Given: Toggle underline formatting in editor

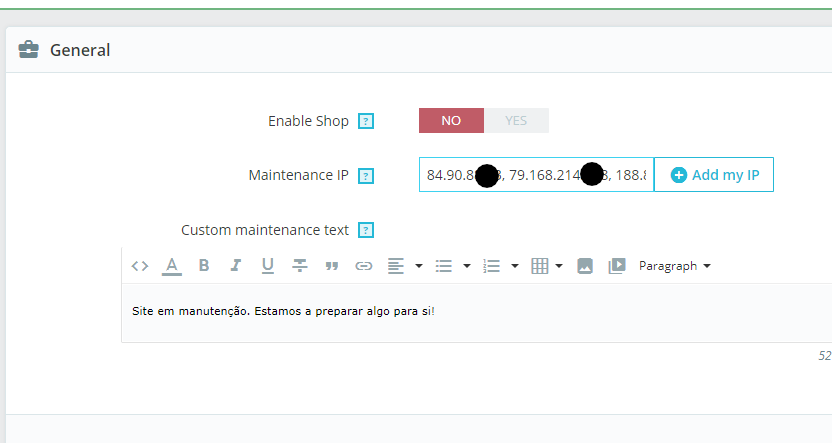Looking at the screenshot, I should 267,266.
